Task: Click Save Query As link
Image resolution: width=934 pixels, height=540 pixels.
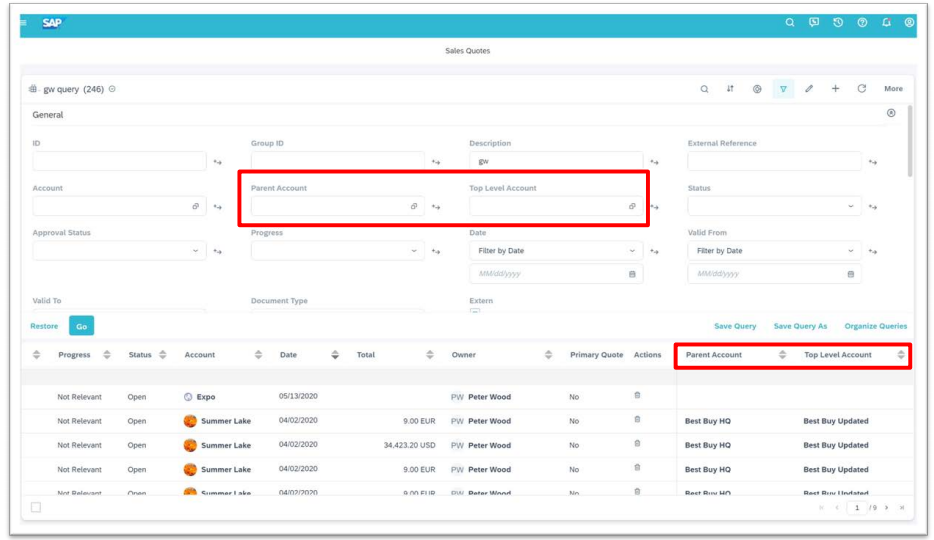Action: [x=800, y=326]
